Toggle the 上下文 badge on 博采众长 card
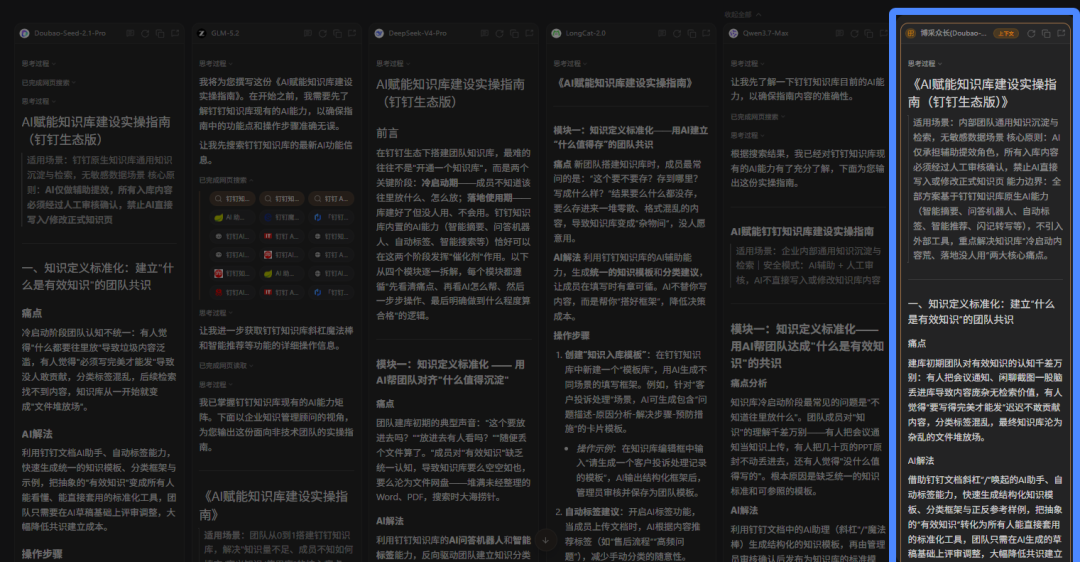The height and width of the screenshot is (562, 1080). tap(1006, 33)
